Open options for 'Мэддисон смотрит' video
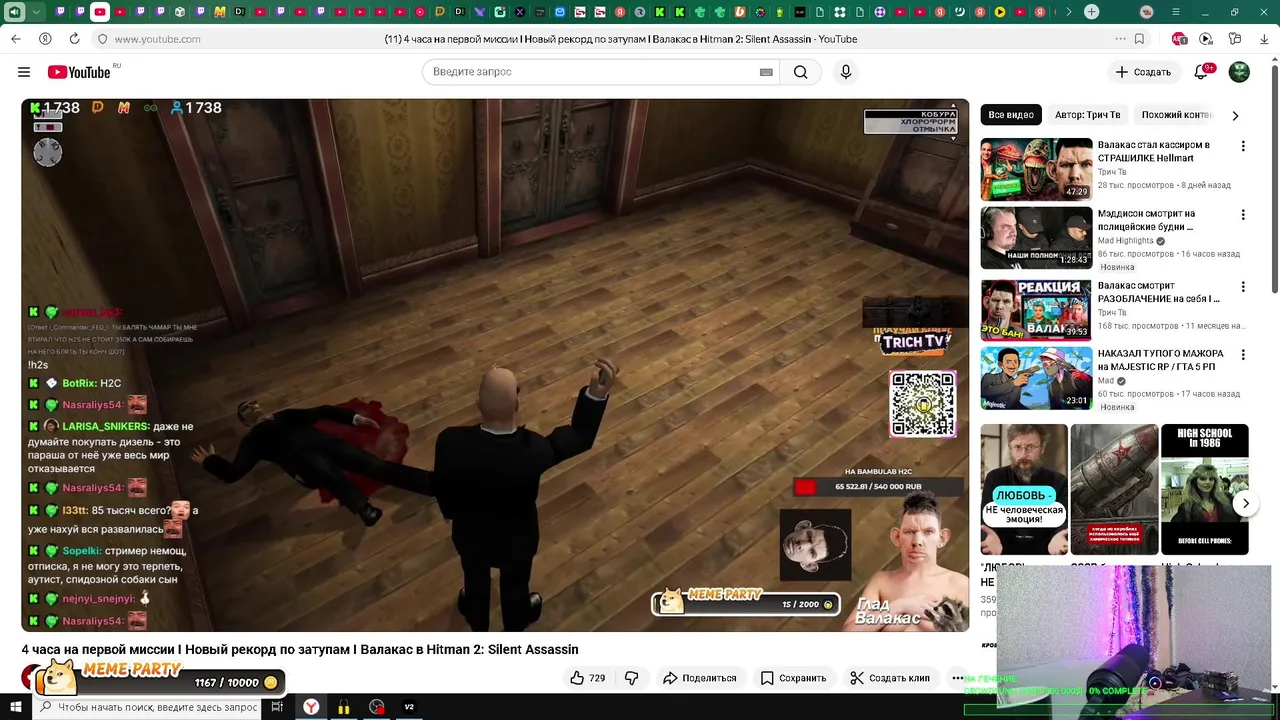The image size is (1280, 720). pos(1243,214)
